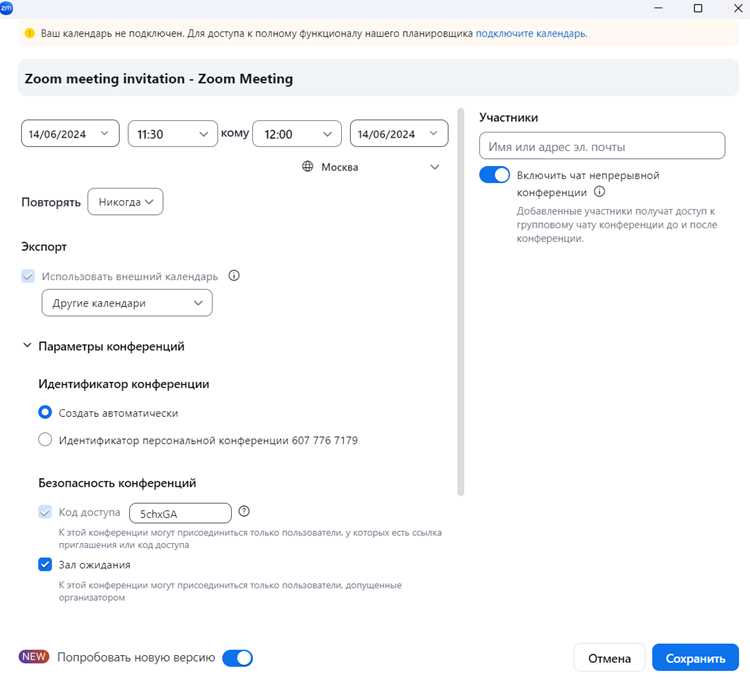
Task: Click the Сохранить button
Action: (695, 658)
